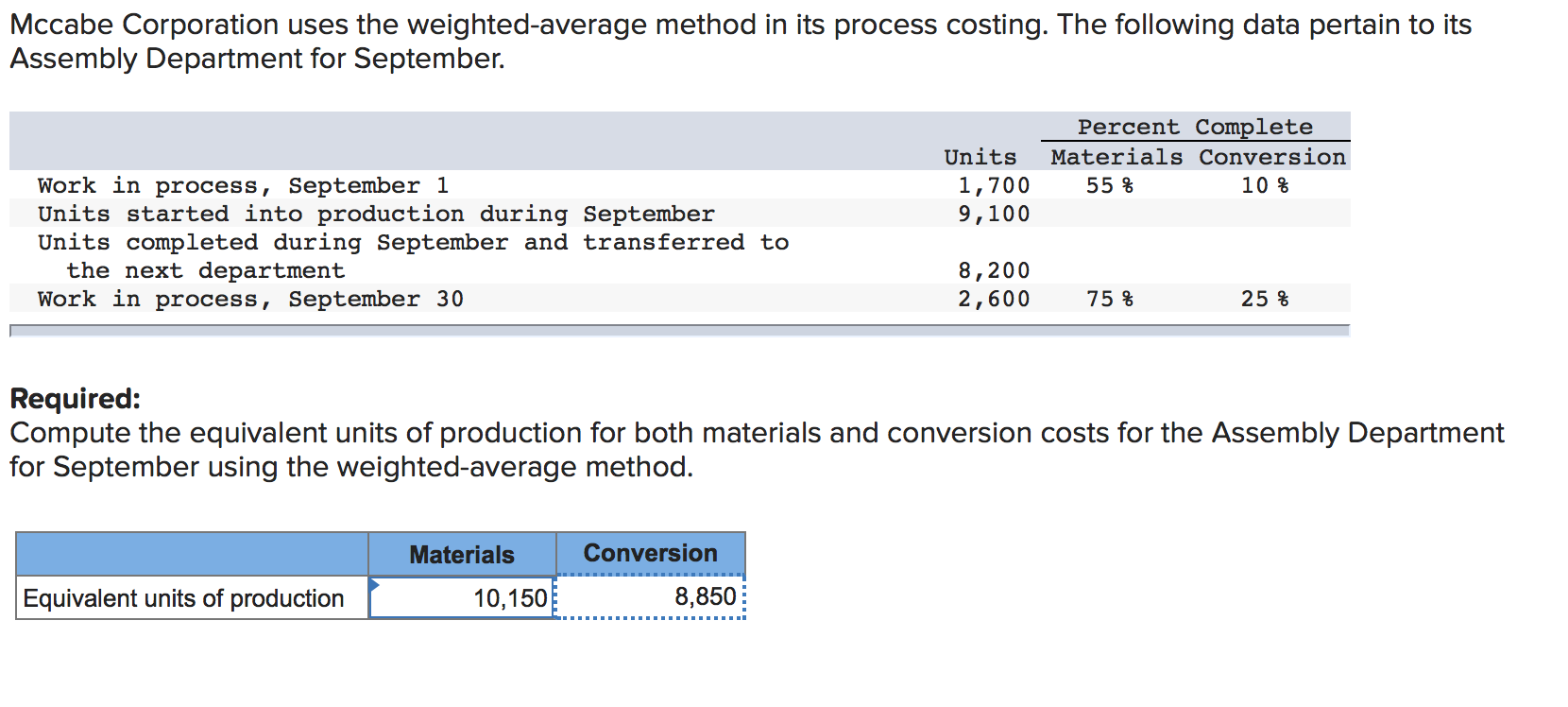Screen dimensions: 1568x707
Task: Click the 10 % conversion value
Action: pos(1265,185)
